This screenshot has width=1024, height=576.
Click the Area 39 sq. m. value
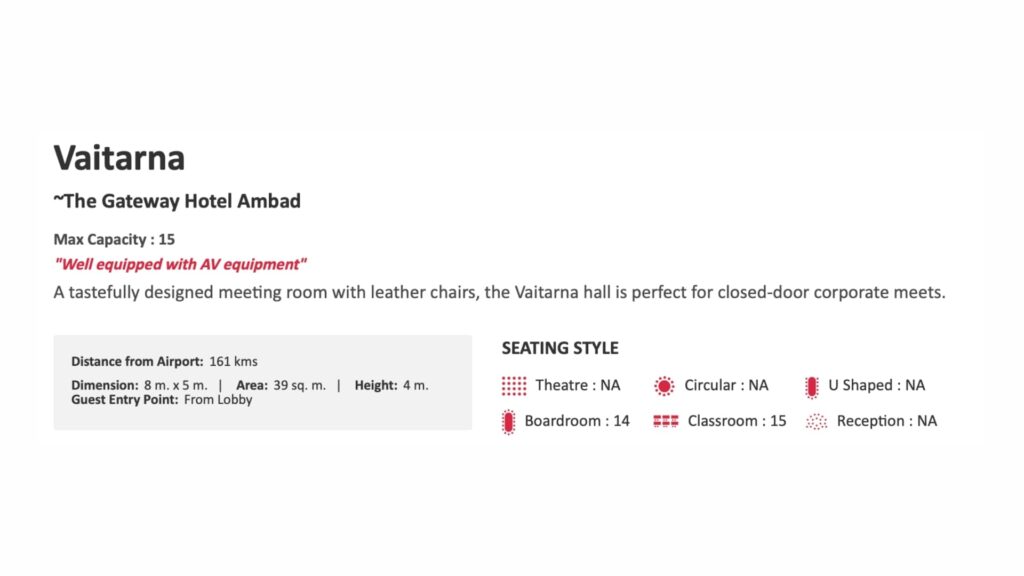[300, 385]
